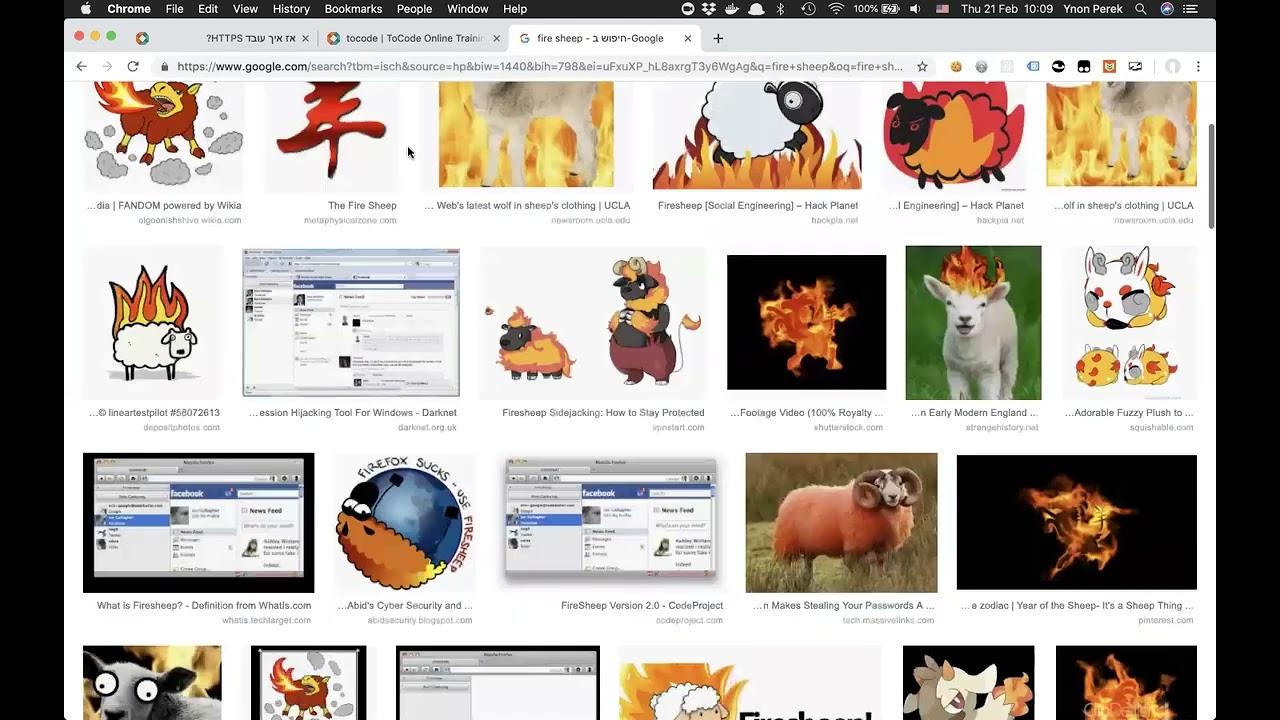Click the 'squishable.com' source text
The width and height of the screenshot is (1280, 720).
[1160, 427]
